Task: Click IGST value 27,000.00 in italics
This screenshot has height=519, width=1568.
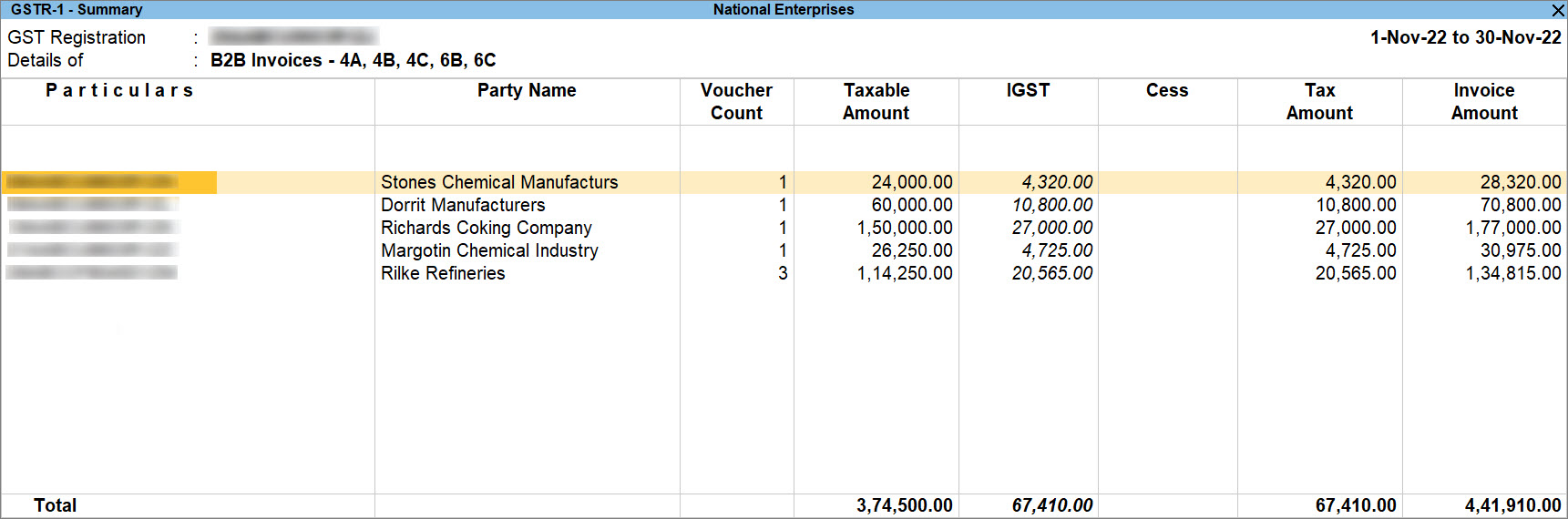Action: tap(1052, 228)
